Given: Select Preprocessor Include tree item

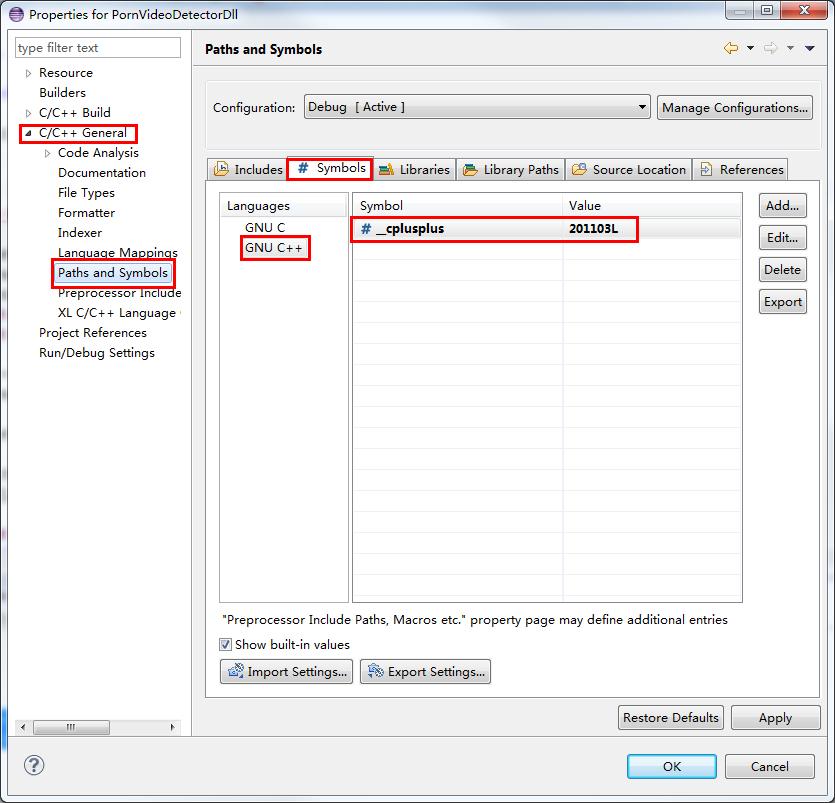Looking at the screenshot, I should [119, 293].
